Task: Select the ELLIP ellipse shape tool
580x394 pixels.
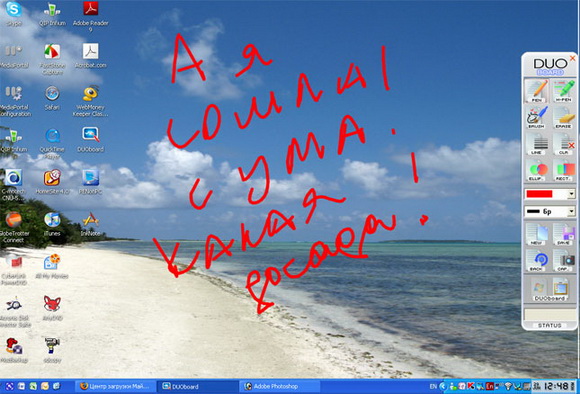Action: point(536,170)
